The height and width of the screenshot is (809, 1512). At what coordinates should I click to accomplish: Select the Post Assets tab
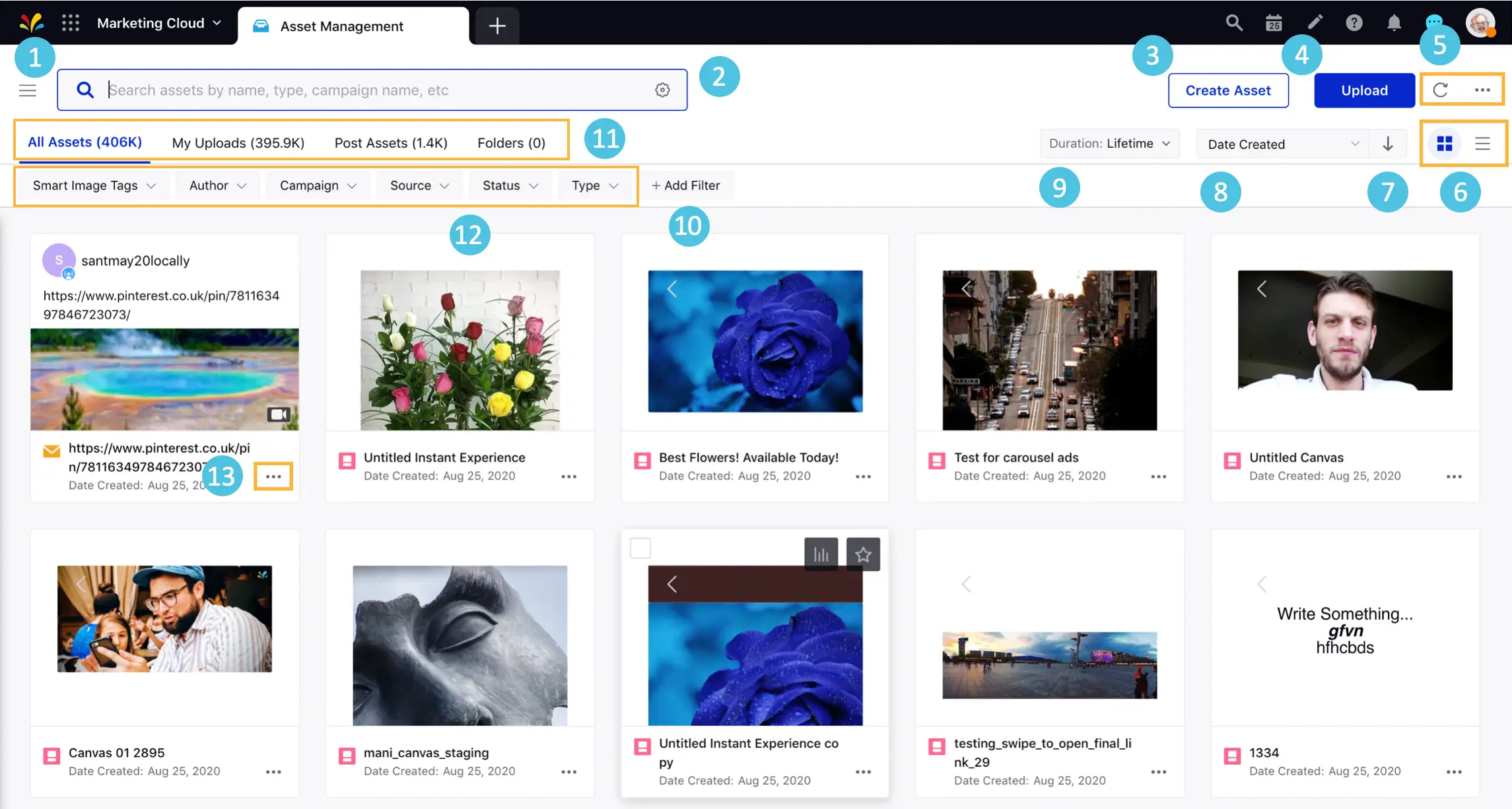pos(390,143)
